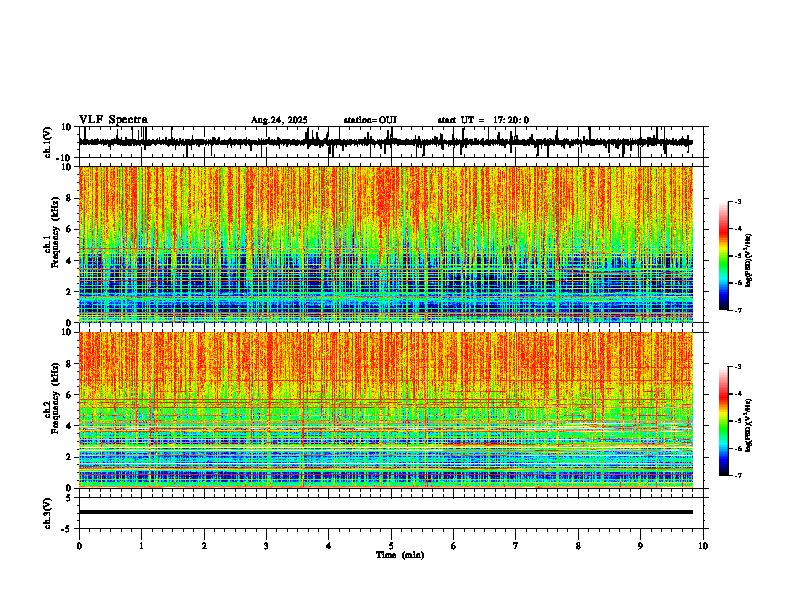Click the 'ch.1(V)' waveform axis label
The height and width of the screenshot is (612, 792).
tap(48, 142)
